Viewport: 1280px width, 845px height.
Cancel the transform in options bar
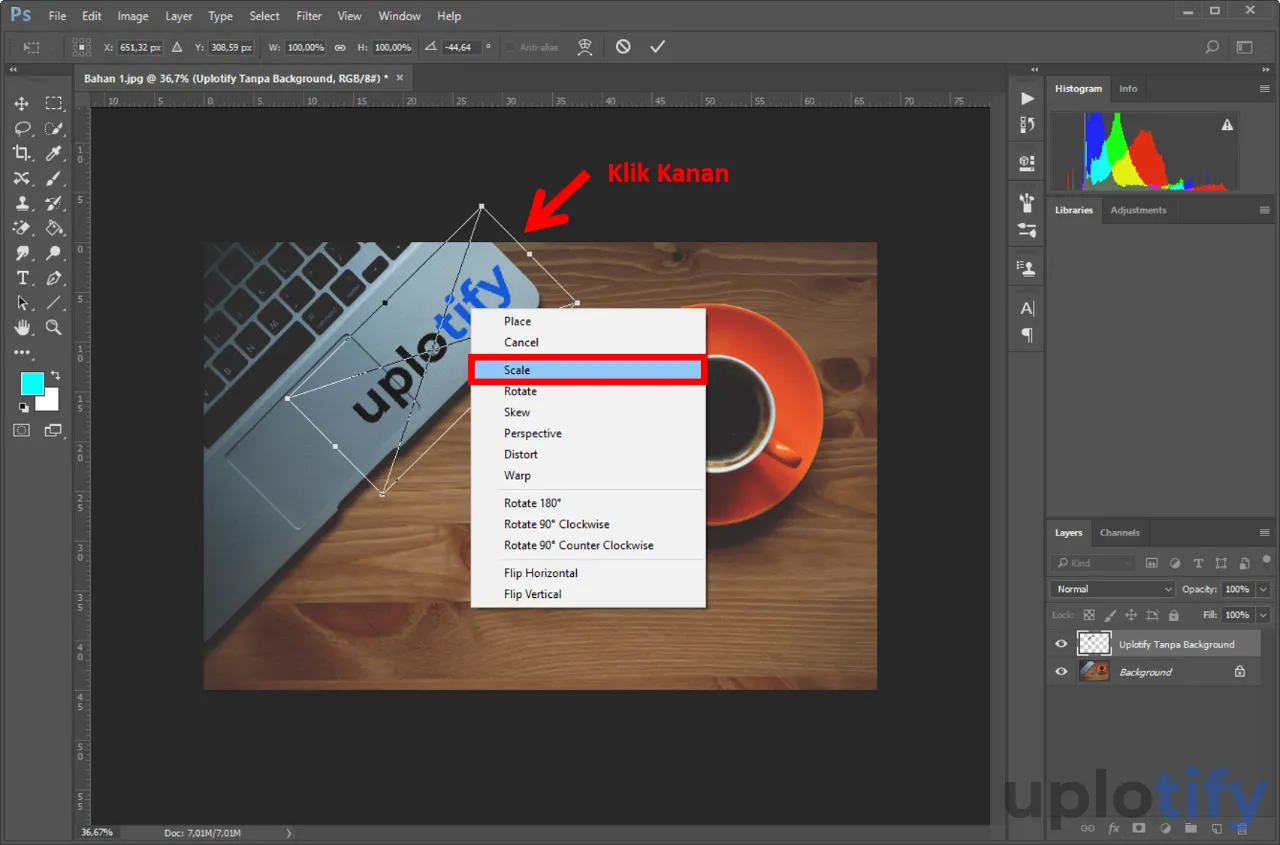click(x=623, y=47)
